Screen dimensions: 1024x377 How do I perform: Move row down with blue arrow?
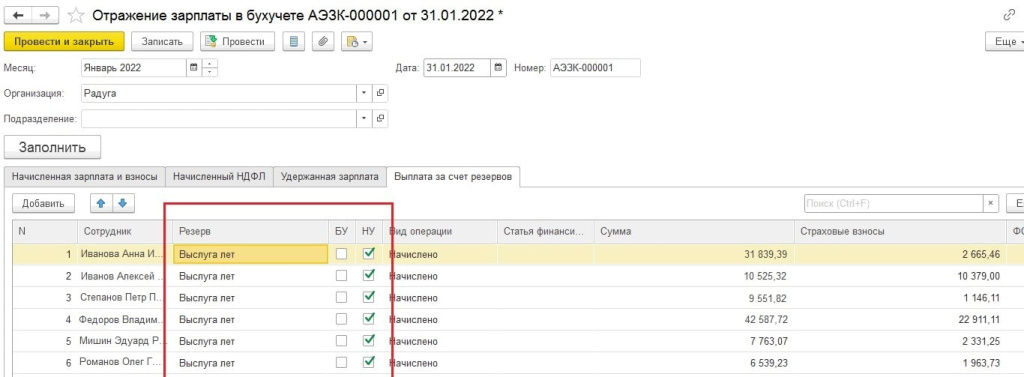(122, 203)
